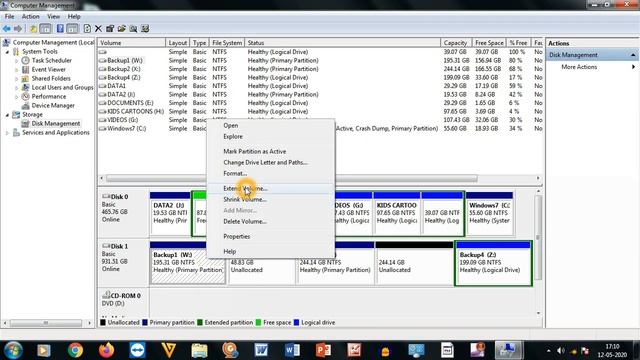This screenshot has height=360, width=640.
Task: Expand the Event Viewer tree node
Action: coord(17,70)
